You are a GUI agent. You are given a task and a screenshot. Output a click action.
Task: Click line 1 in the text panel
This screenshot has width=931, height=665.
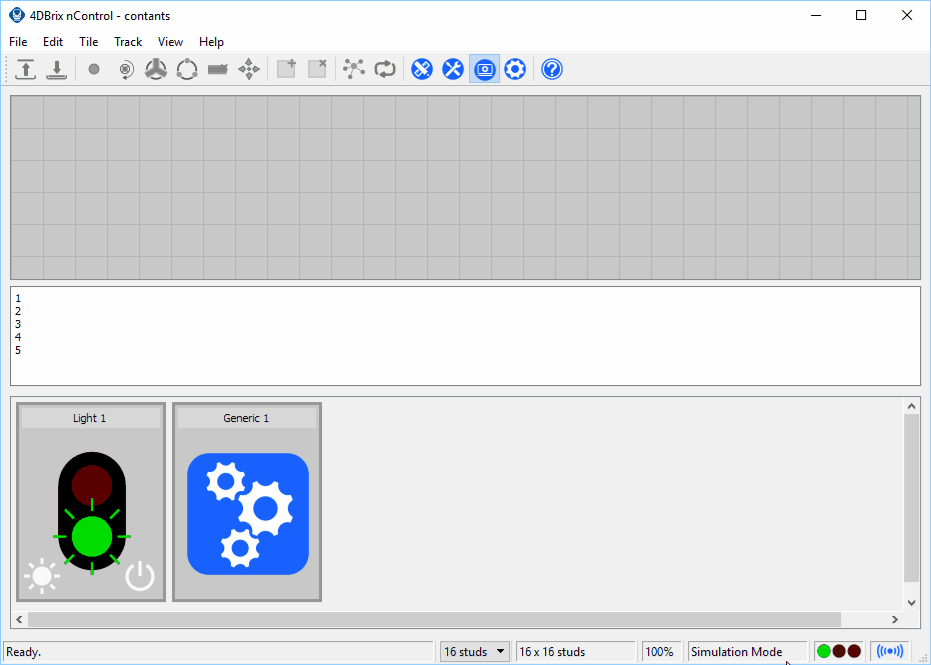tap(18, 299)
